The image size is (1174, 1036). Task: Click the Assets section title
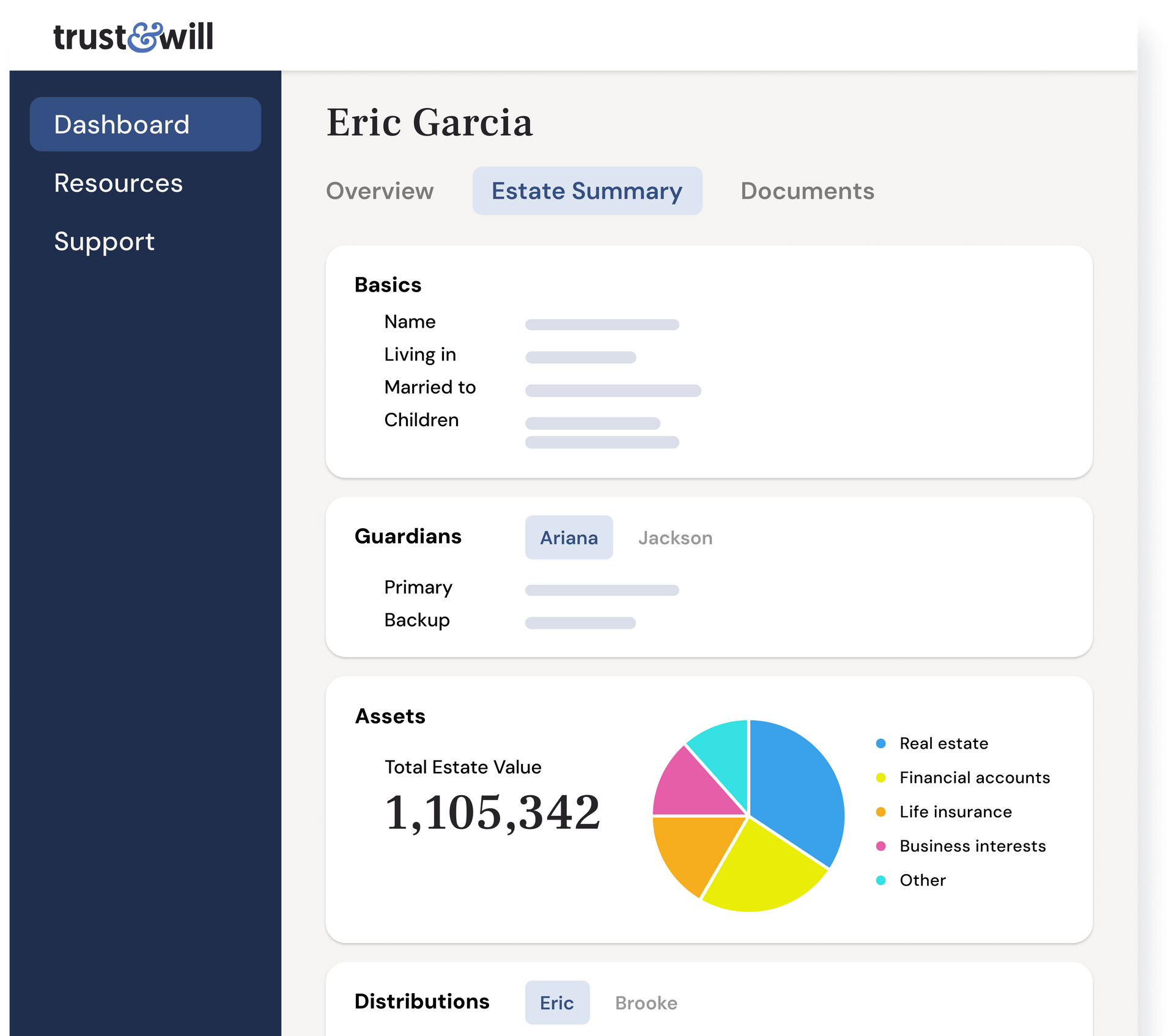[x=390, y=716]
